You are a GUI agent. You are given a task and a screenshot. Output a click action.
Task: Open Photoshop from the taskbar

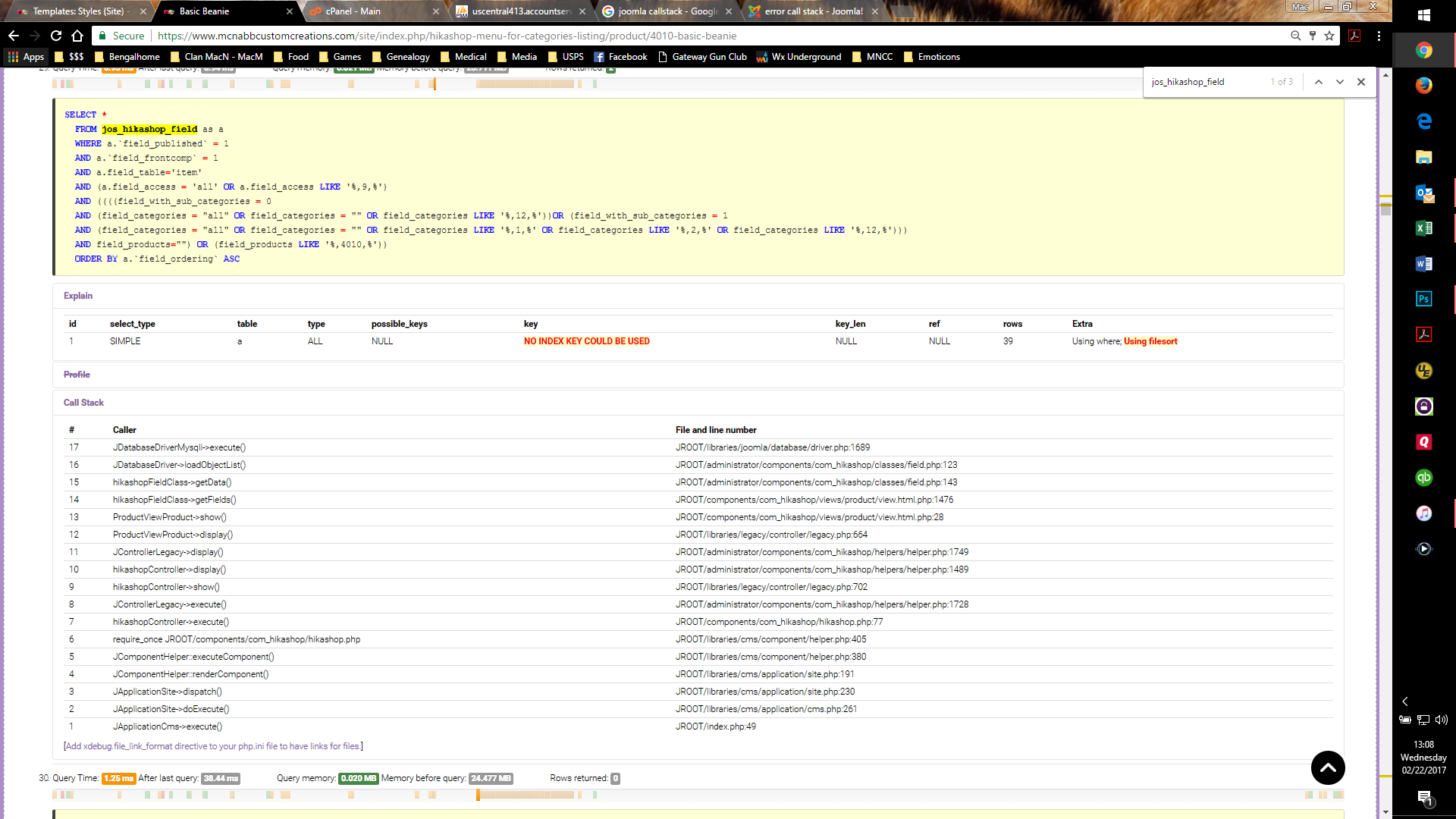[x=1423, y=299]
